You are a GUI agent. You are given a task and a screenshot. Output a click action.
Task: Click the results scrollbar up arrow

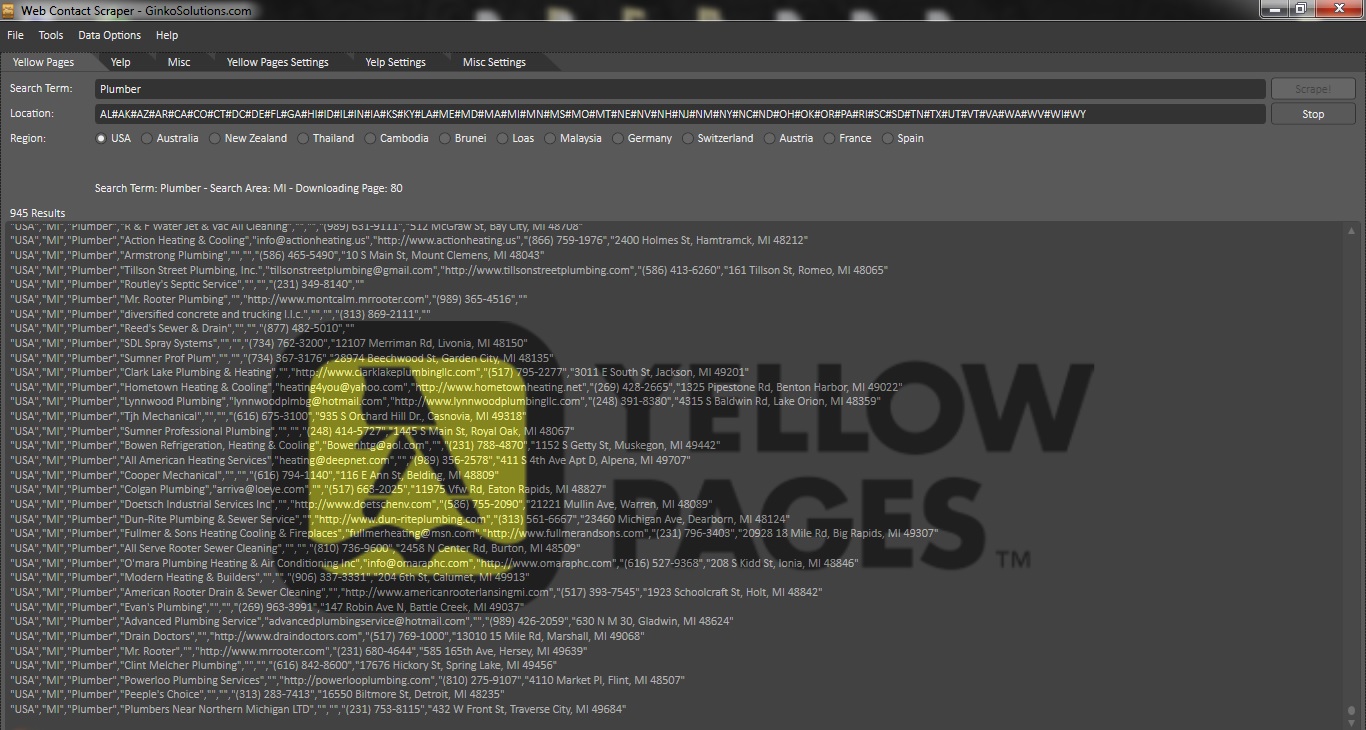pos(1353,232)
